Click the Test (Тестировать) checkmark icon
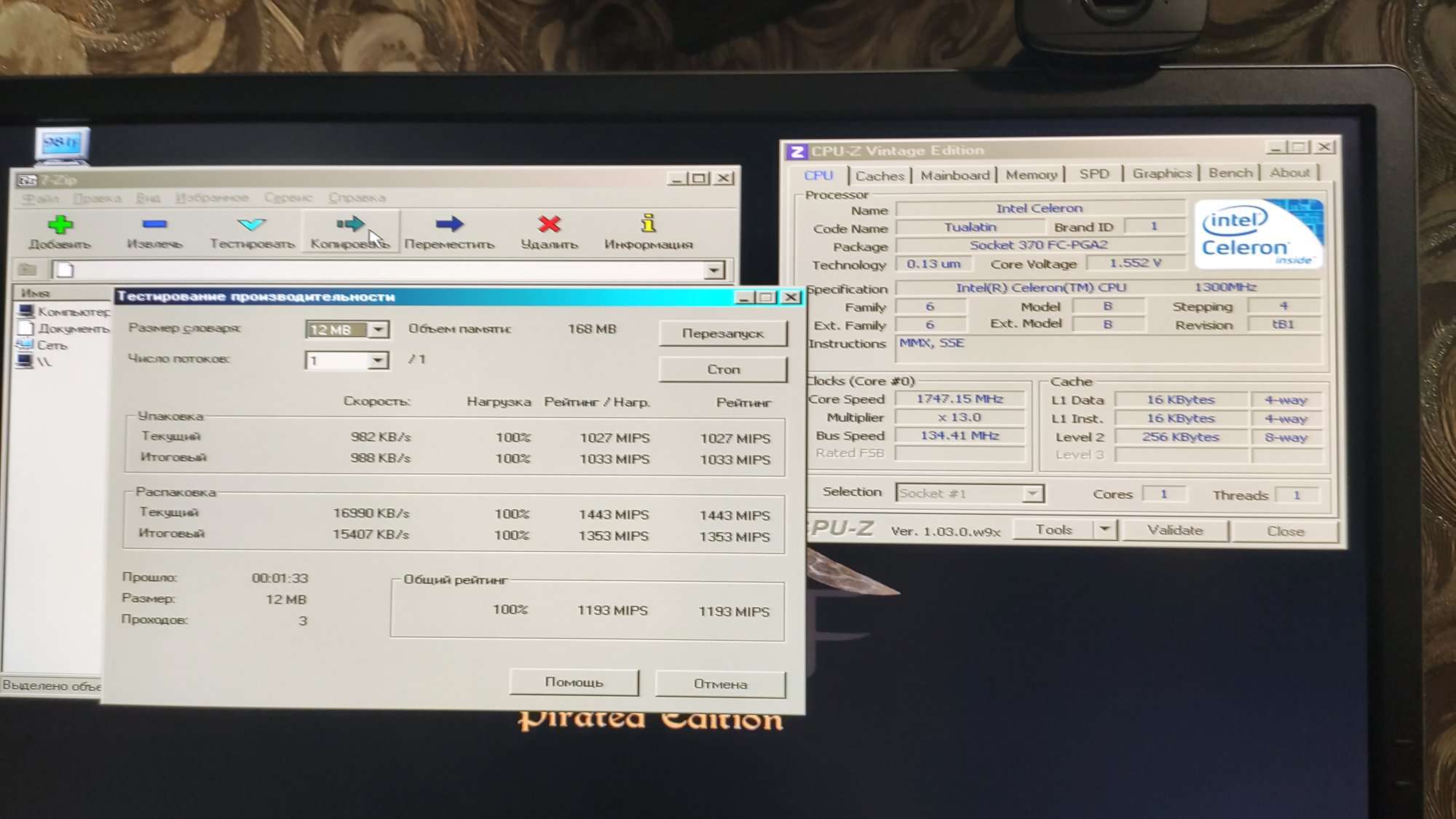This screenshot has width=1456, height=819. (x=252, y=223)
